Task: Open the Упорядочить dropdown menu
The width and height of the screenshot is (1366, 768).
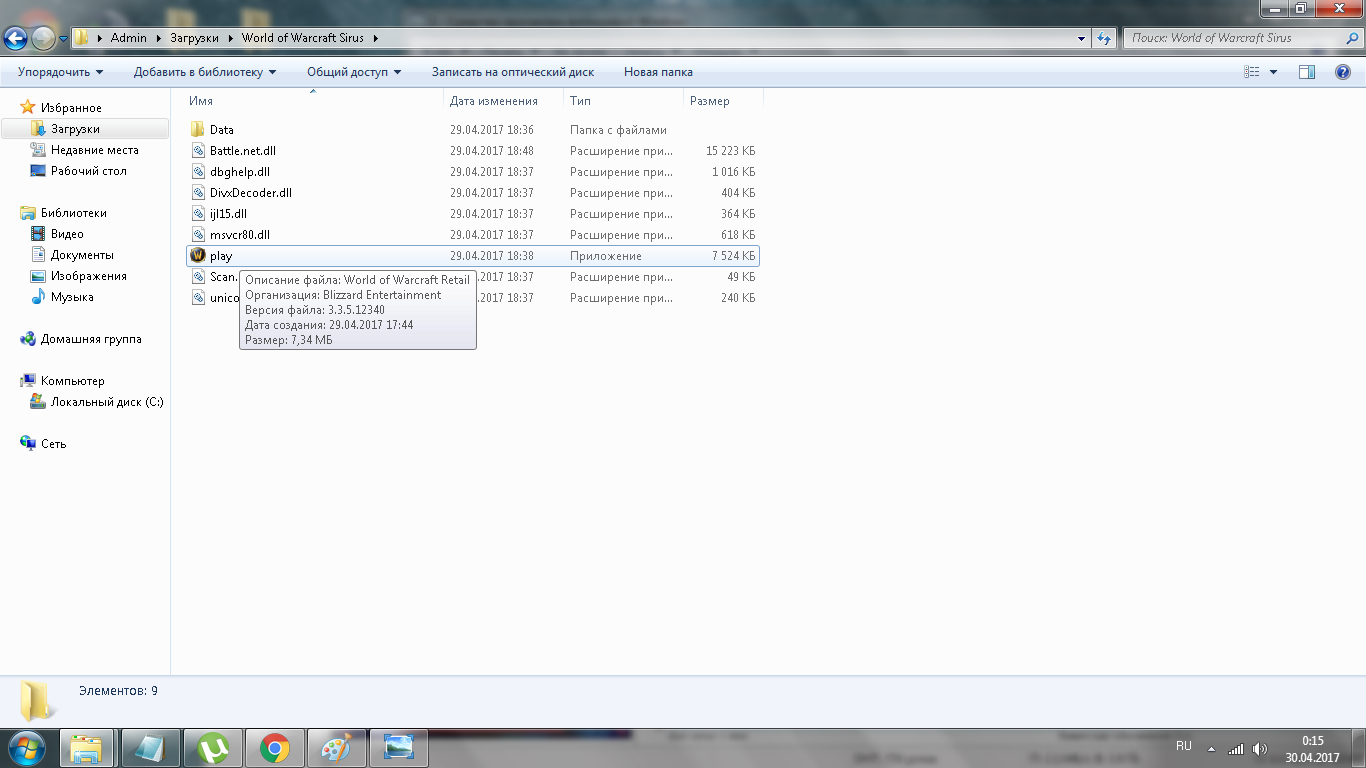Action: point(60,72)
